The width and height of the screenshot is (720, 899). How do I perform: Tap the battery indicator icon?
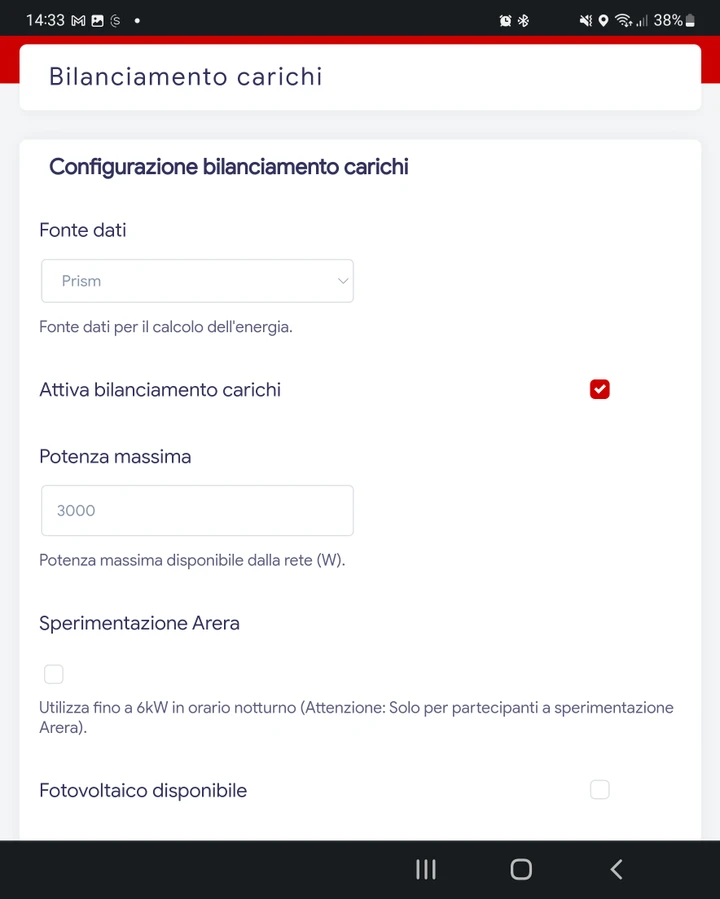tap(690, 21)
